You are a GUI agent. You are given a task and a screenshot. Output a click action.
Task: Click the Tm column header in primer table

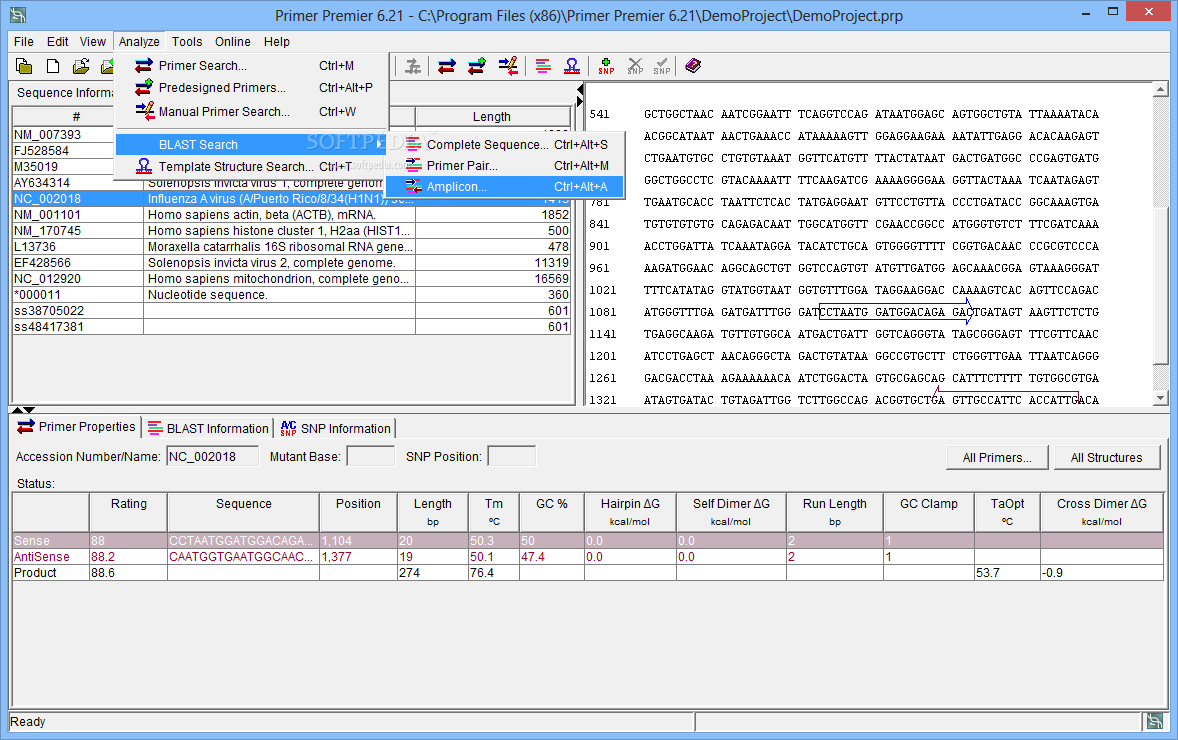pos(494,512)
